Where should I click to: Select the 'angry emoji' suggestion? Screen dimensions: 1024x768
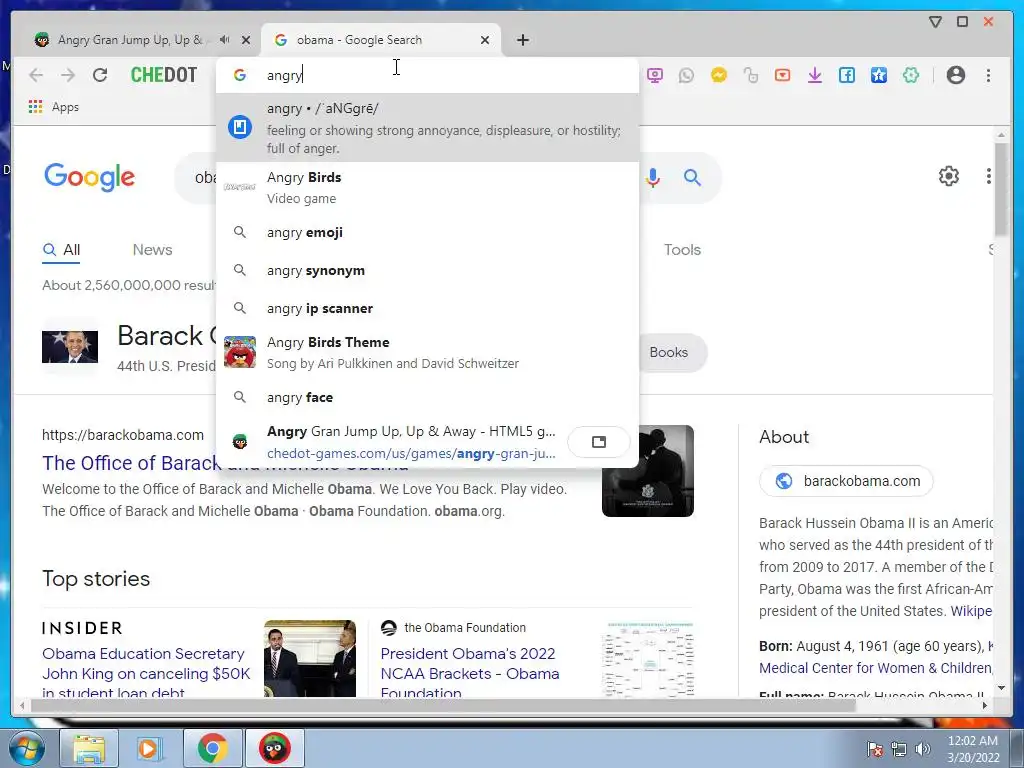(x=428, y=232)
